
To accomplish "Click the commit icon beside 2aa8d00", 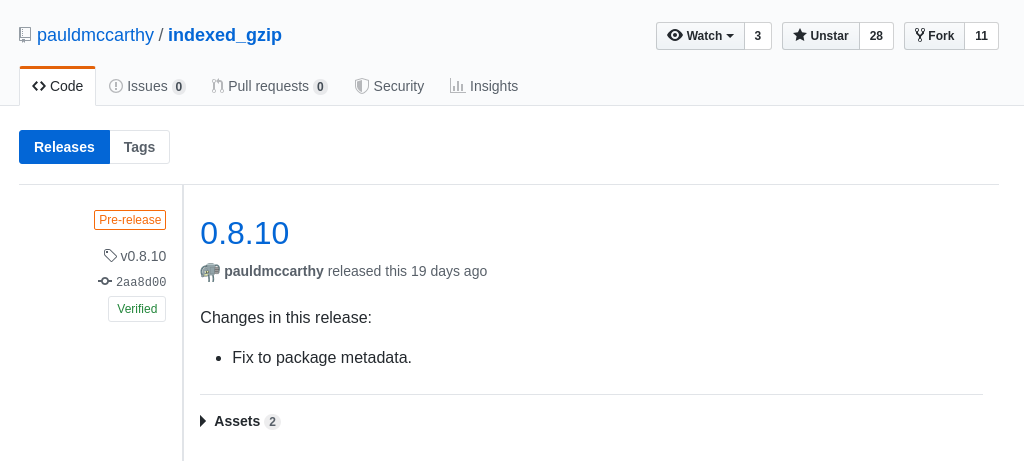I will [x=104, y=281].
